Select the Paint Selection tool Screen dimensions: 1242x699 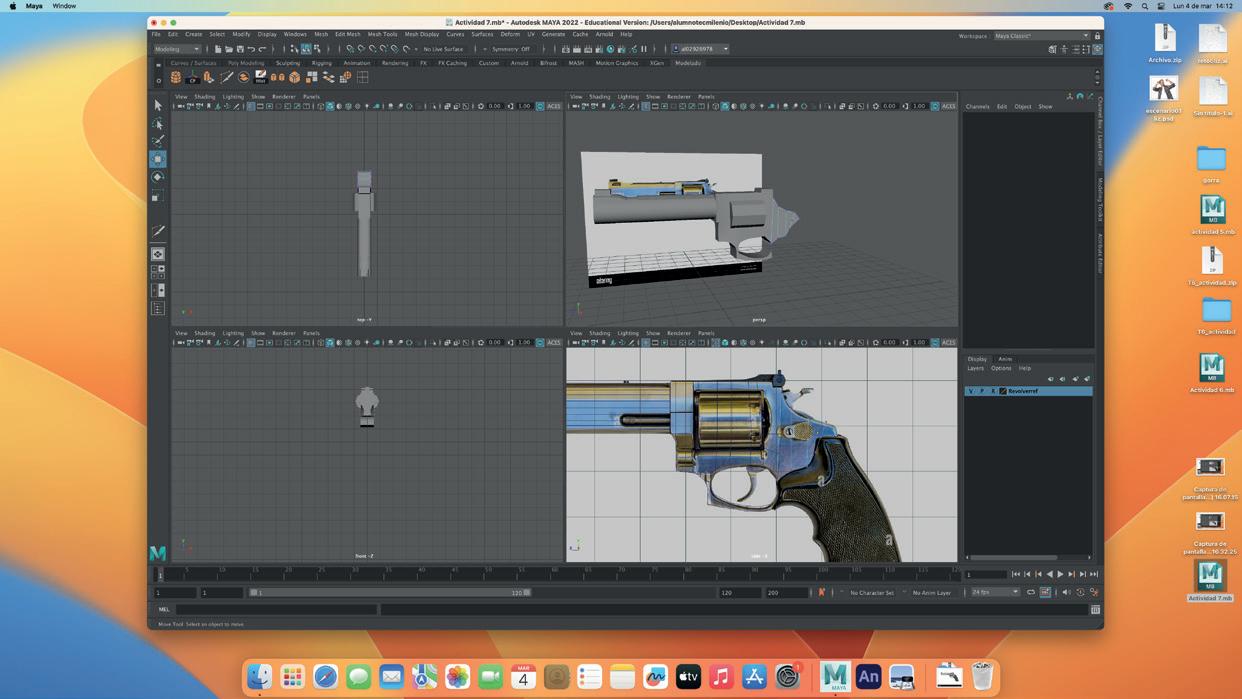coord(158,141)
